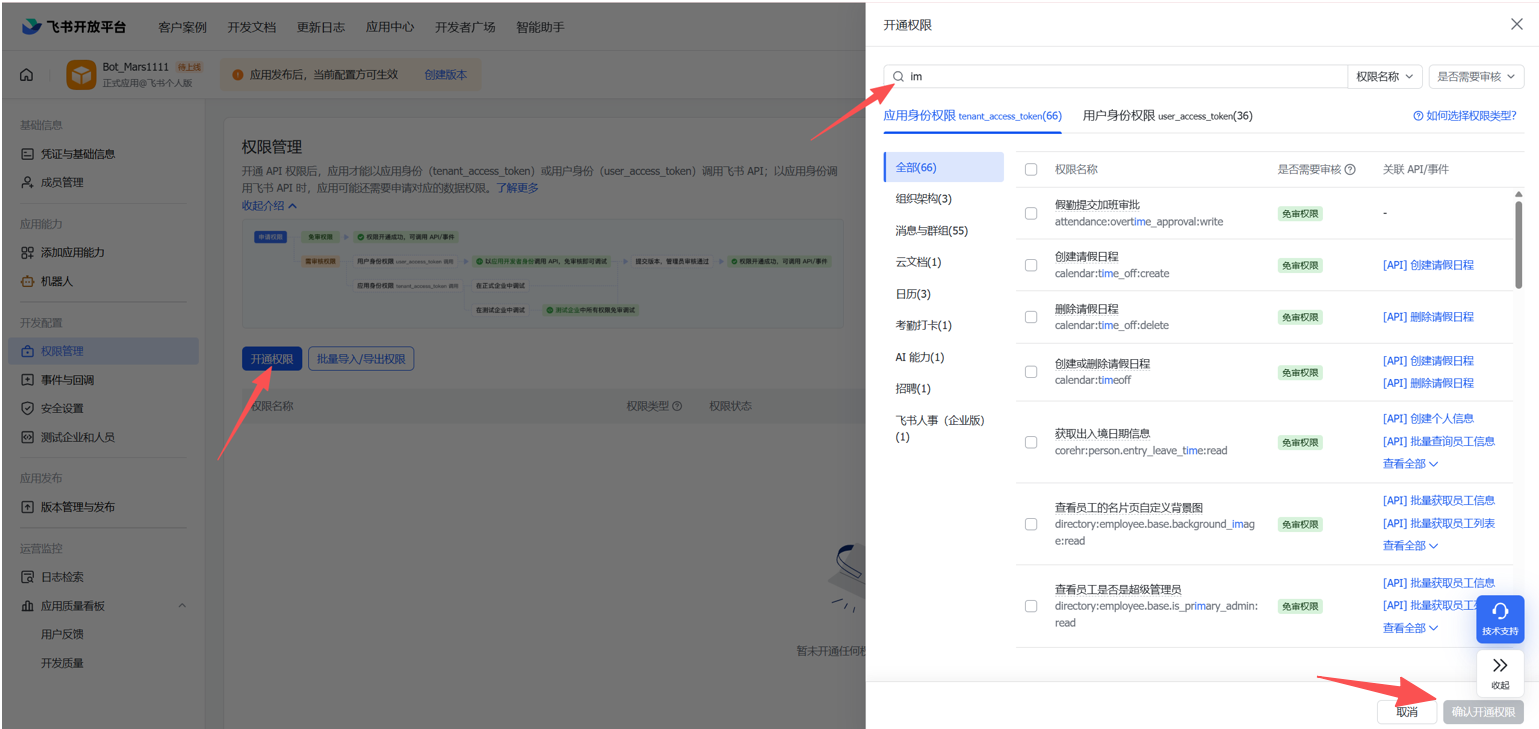Image resolution: width=1539 pixels, height=729 pixels.
Task: Click the test enterprise and personnel icon
Action: 27,437
